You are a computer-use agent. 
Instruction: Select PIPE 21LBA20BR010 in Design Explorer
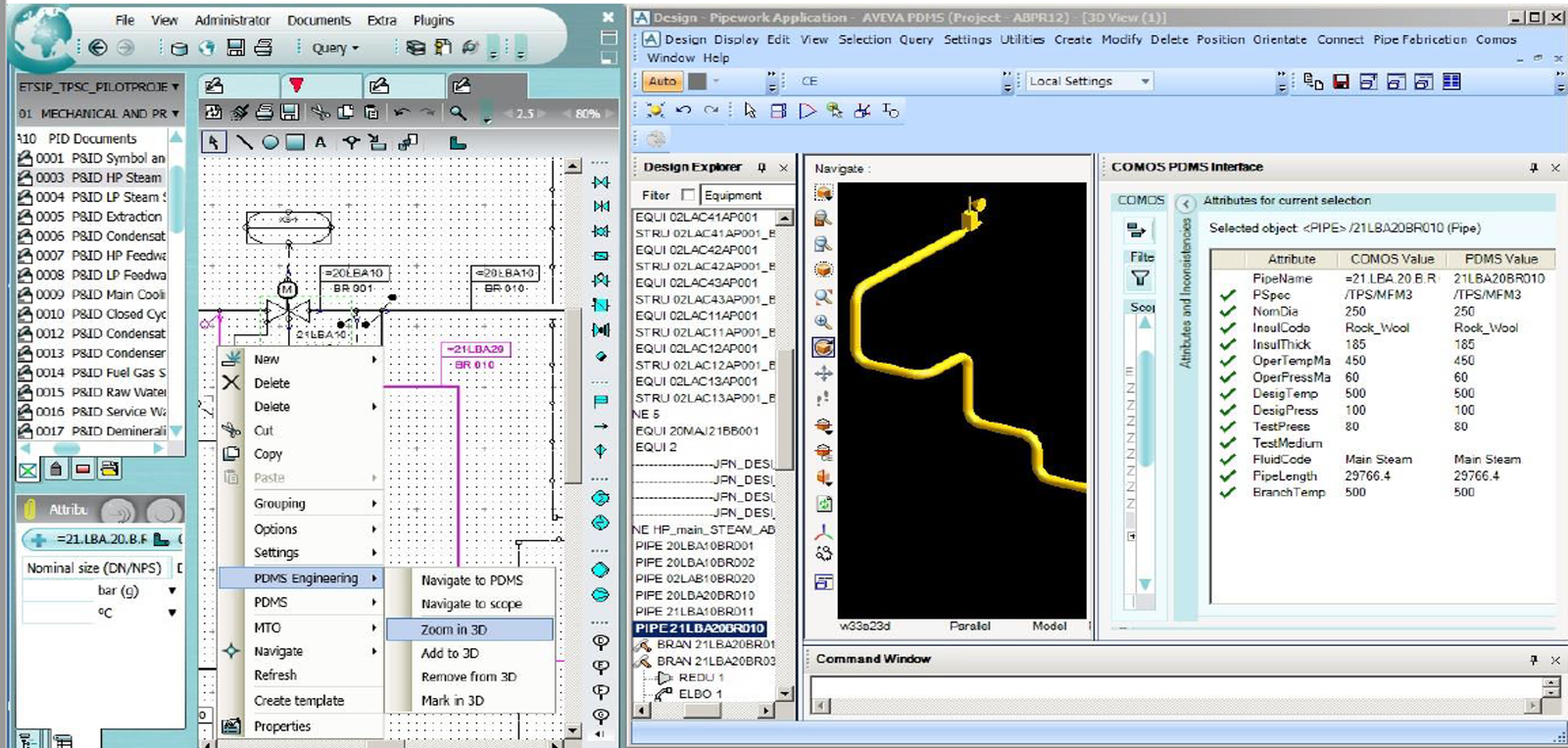tap(699, 628)
